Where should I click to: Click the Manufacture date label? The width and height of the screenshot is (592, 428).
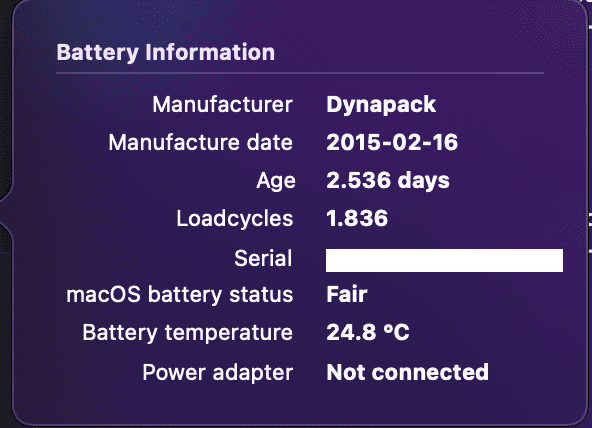pos(200,142)
